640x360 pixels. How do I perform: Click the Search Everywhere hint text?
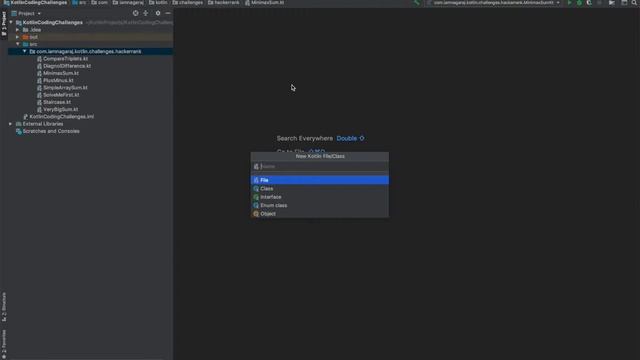coord(304,138)
